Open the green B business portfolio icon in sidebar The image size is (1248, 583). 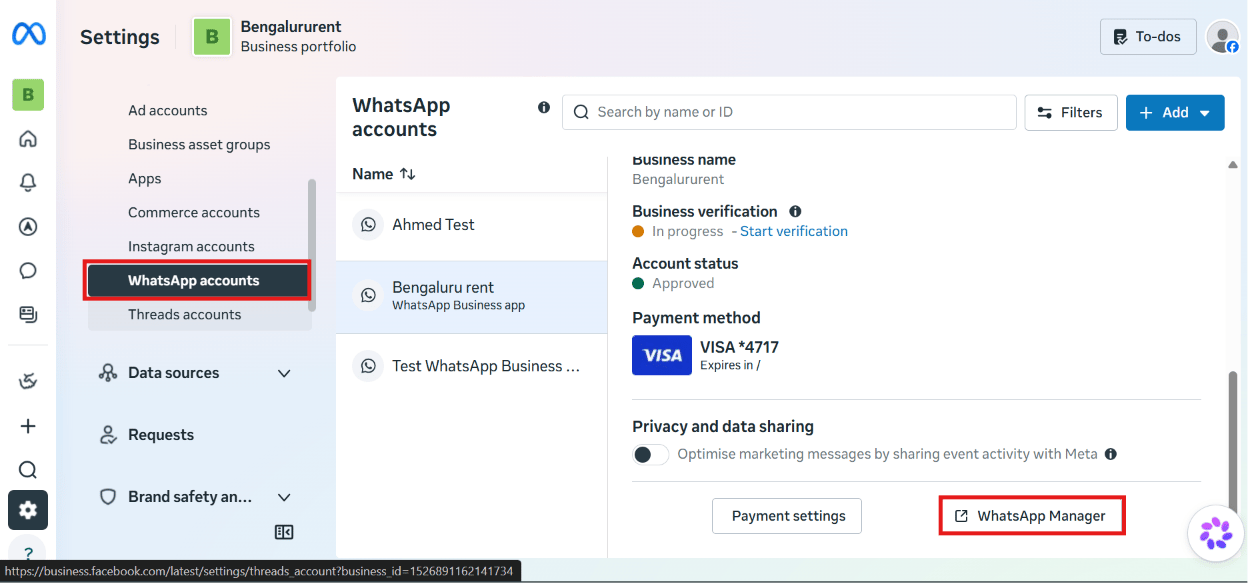tap(28, 95)
